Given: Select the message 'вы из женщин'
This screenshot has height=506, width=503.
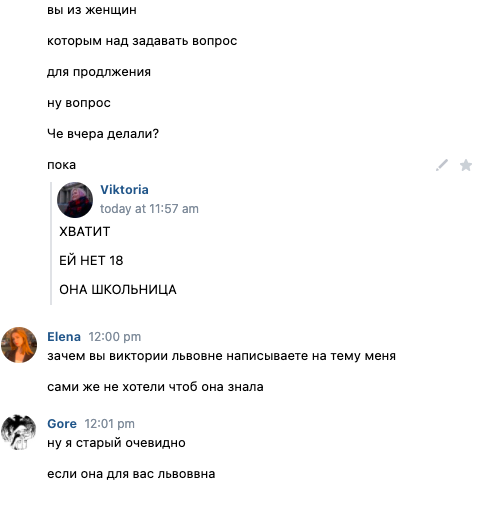Looking at the screenshot, I should [x=92, y=10].
